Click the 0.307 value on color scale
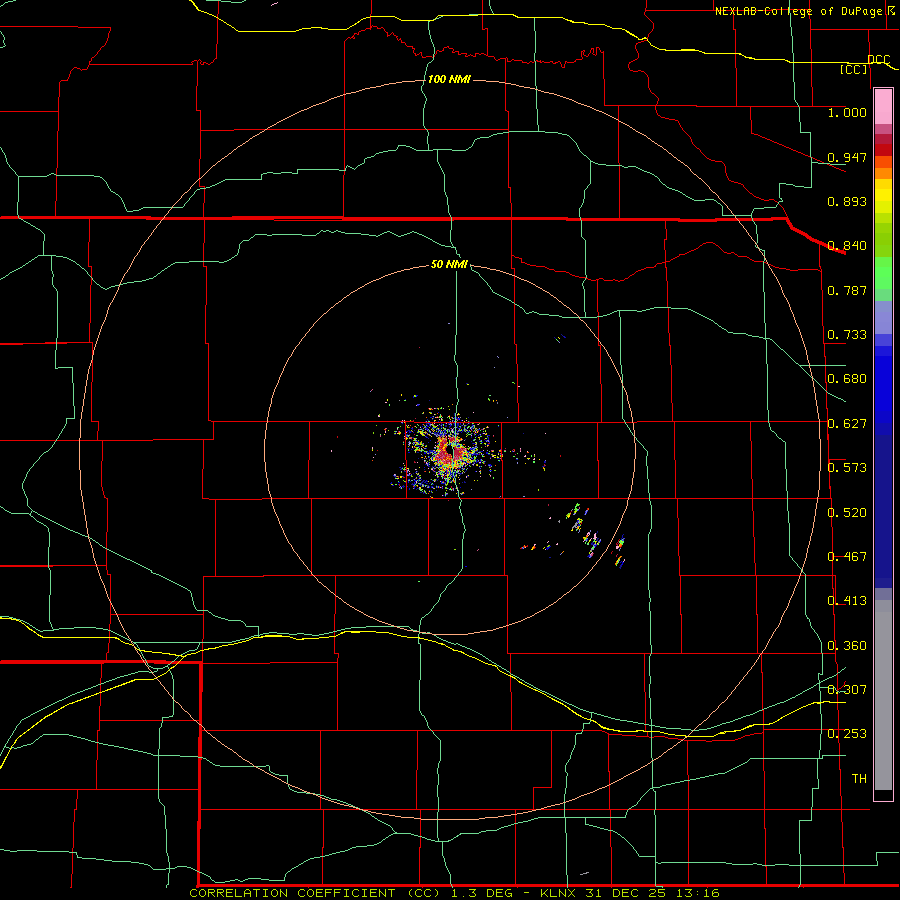This screenshot has width=900, height=900. (847, 689)
